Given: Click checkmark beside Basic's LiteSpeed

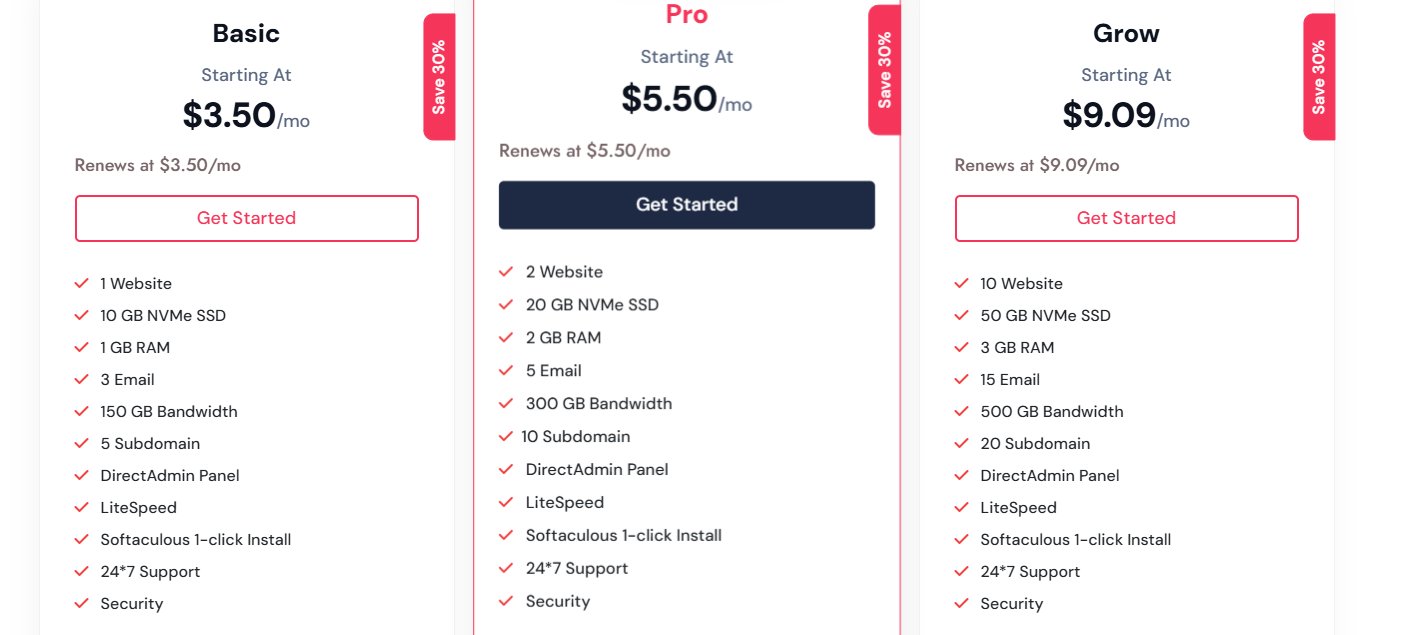Looking at the screenshot, I should [x=82, y=508].
